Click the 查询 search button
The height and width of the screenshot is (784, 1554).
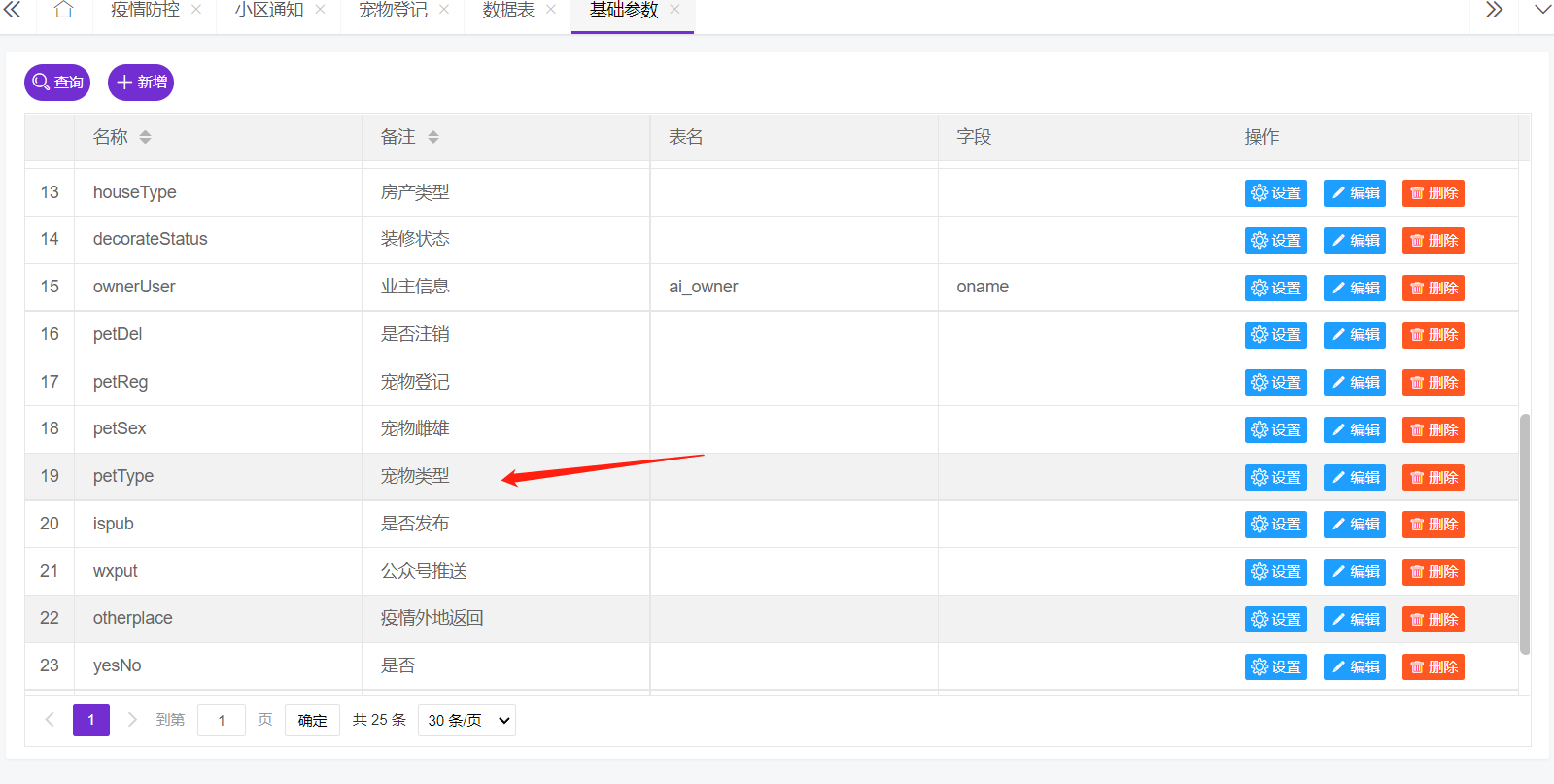tap(57, 83)
